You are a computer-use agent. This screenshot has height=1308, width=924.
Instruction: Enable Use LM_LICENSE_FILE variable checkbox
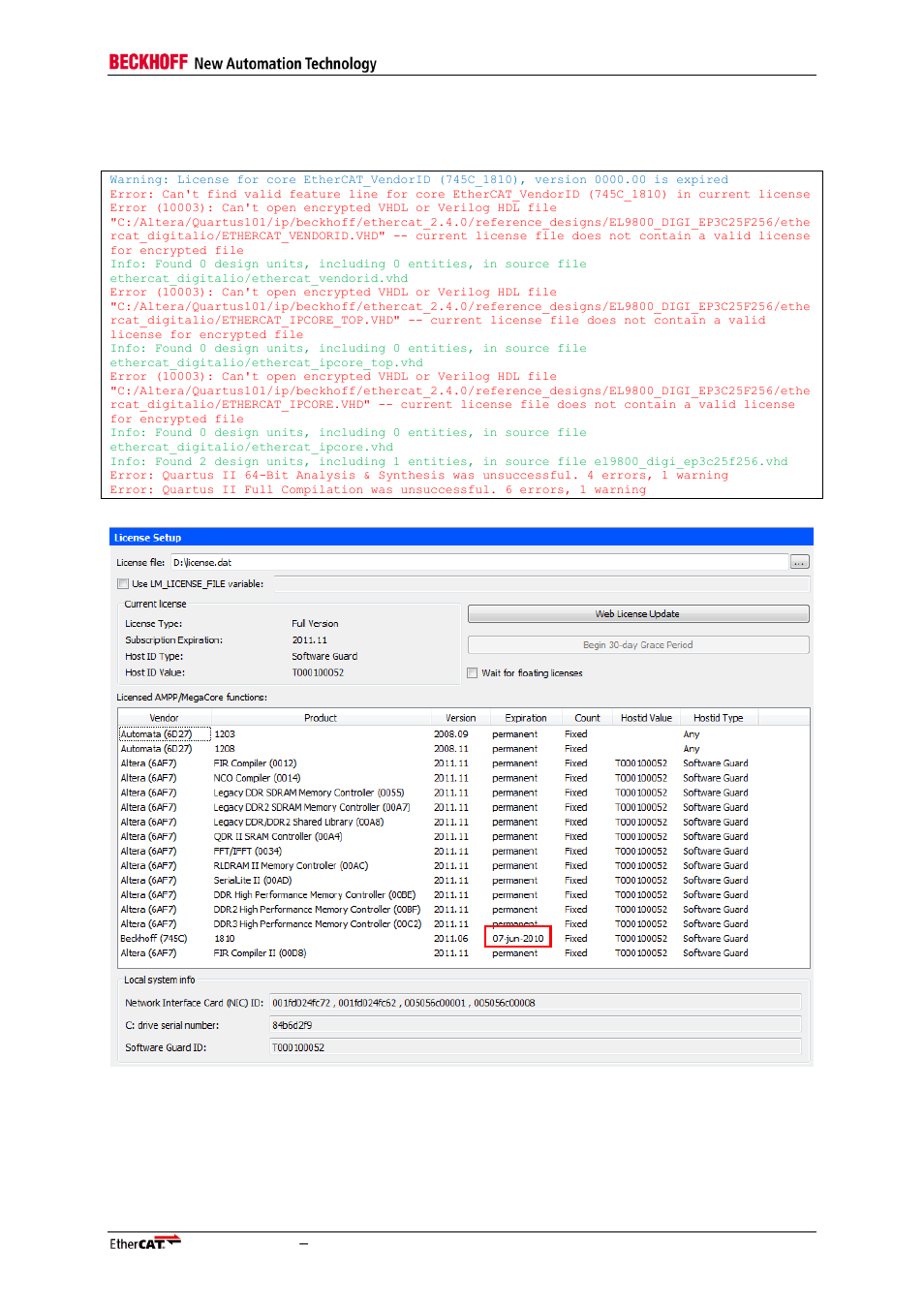(123, 584)
